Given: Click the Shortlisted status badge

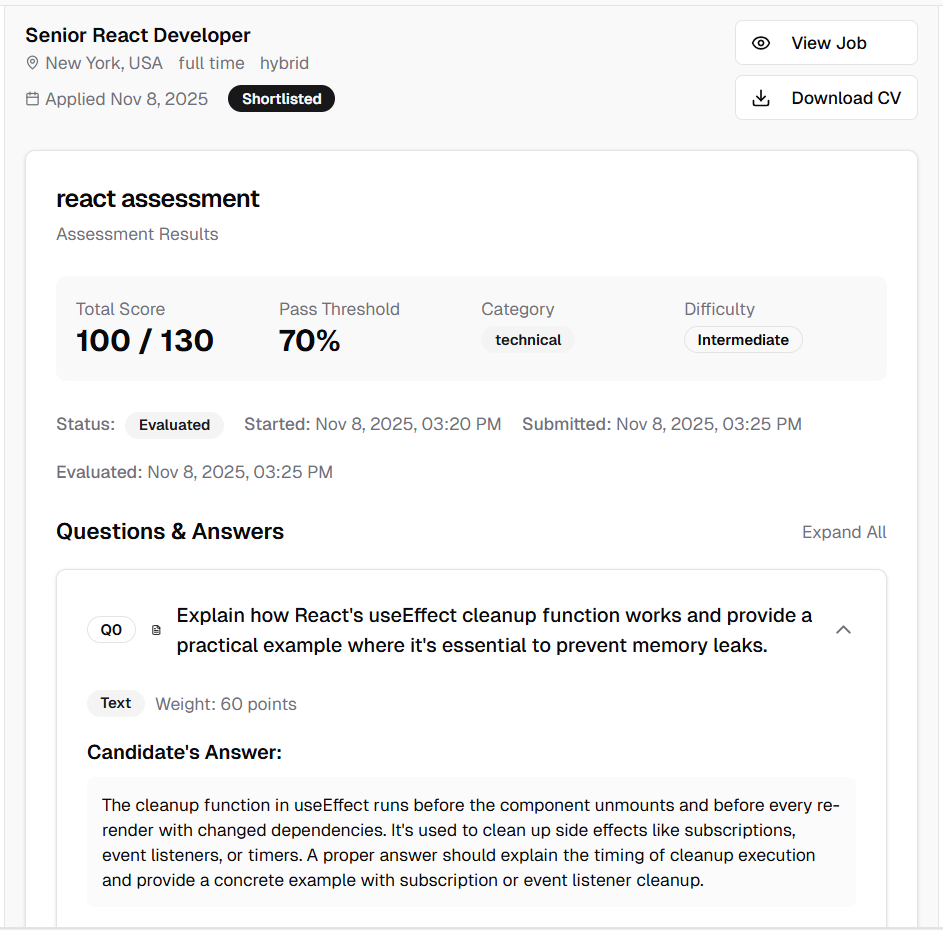Looking at the screenshot, I should point(281,99).
